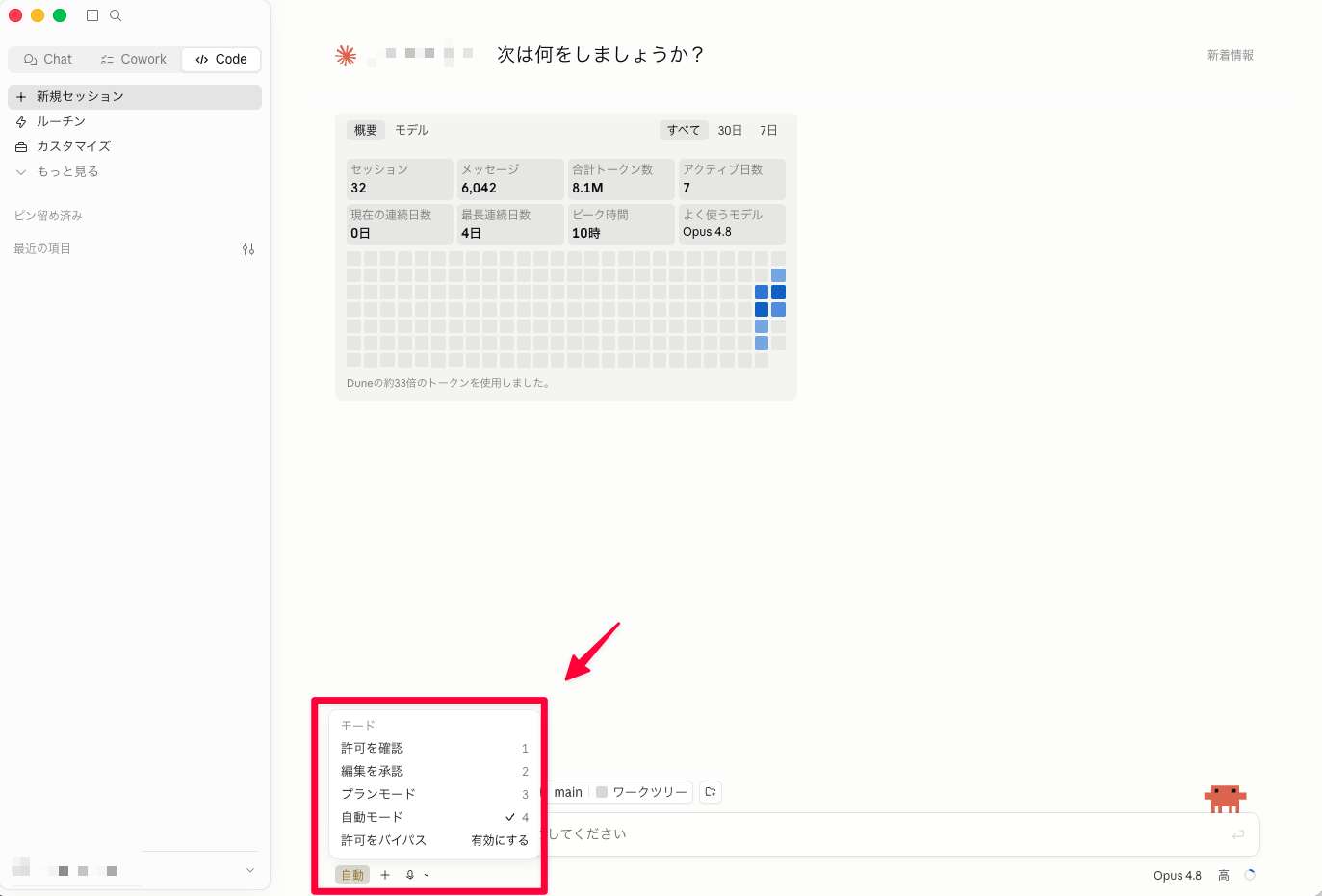Switch to the モデル stats tab

tap(412, 130)
